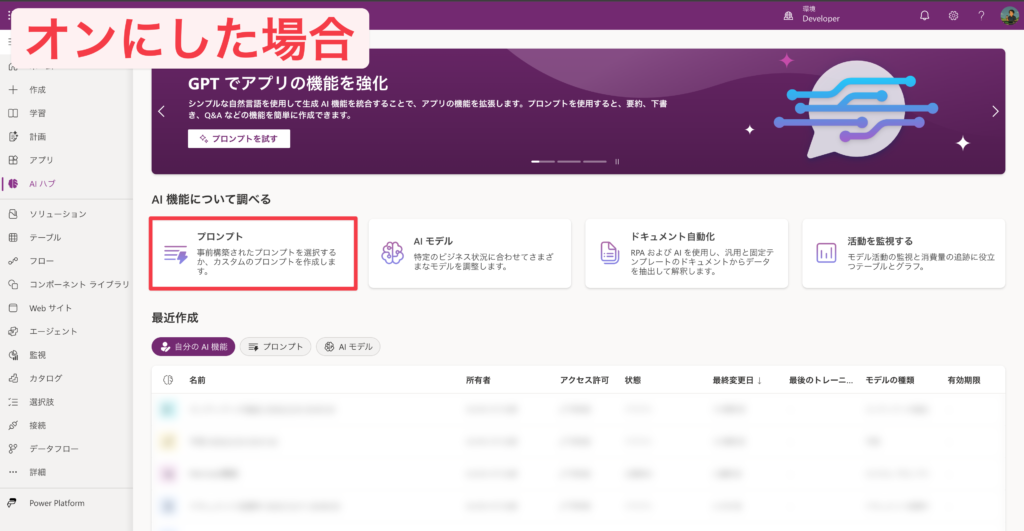This screenshot has width=1024, height=531.
Task: Open the AI モデル card
Action: 470,254
